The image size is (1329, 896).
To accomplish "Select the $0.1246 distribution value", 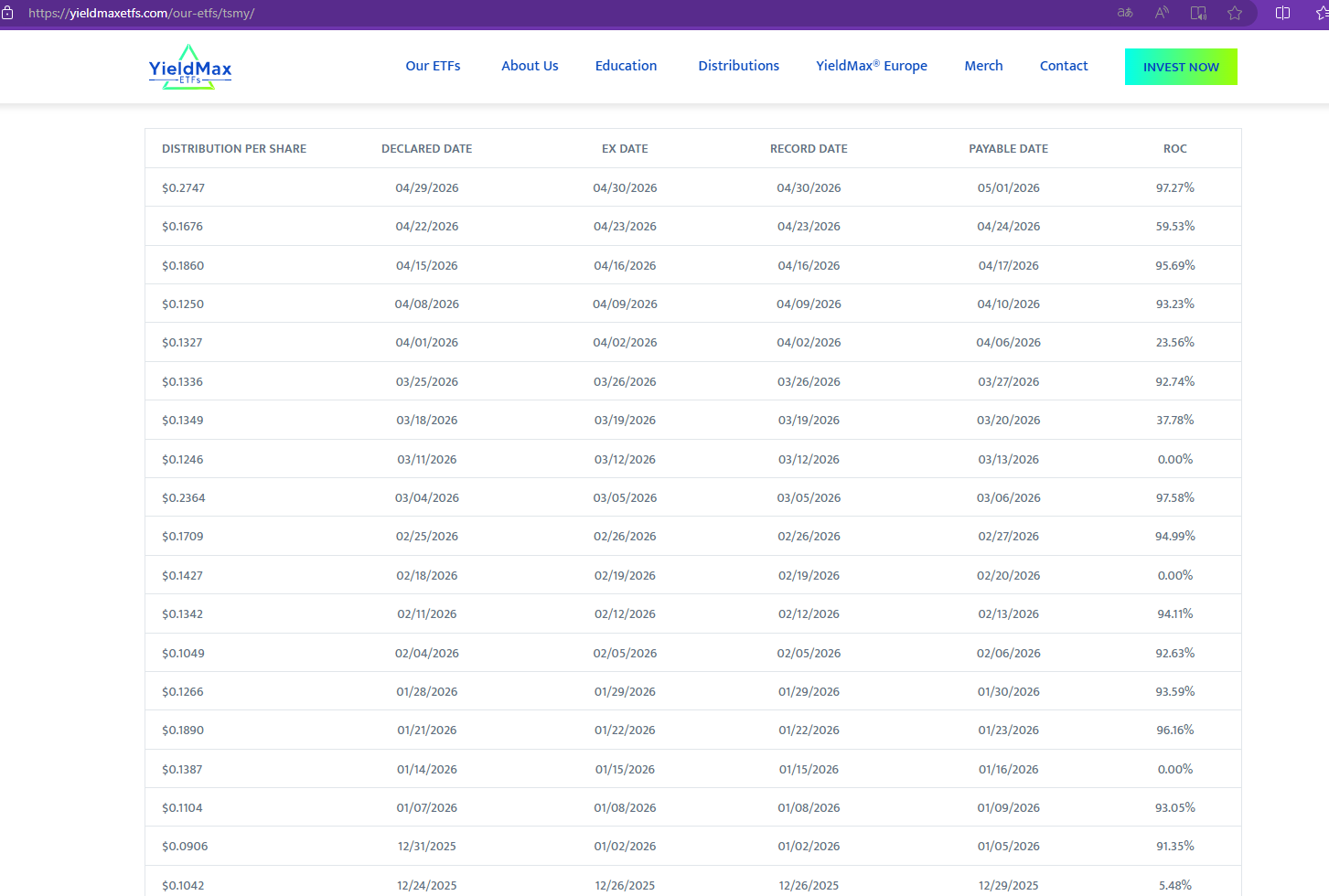I will (183, 460).
